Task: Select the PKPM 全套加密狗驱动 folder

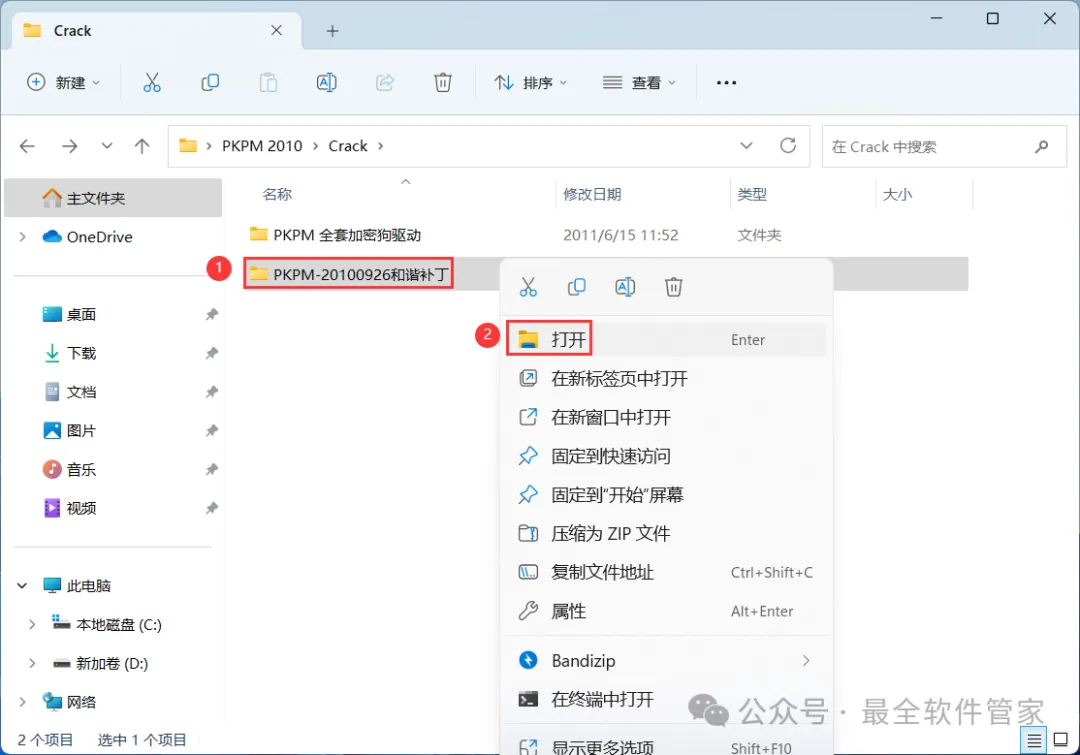Action: click(x=606, y=235)
